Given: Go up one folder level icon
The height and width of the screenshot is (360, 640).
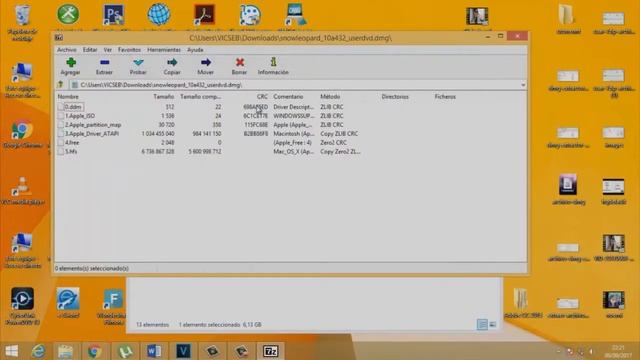Looking at the screenshot, I should (60, 85).
